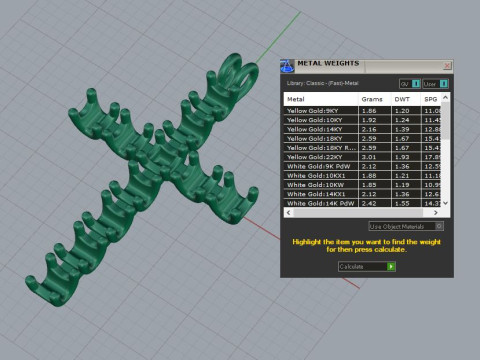Click the 2.42 grams cell for 14K PdW

(x=375, y=203)
